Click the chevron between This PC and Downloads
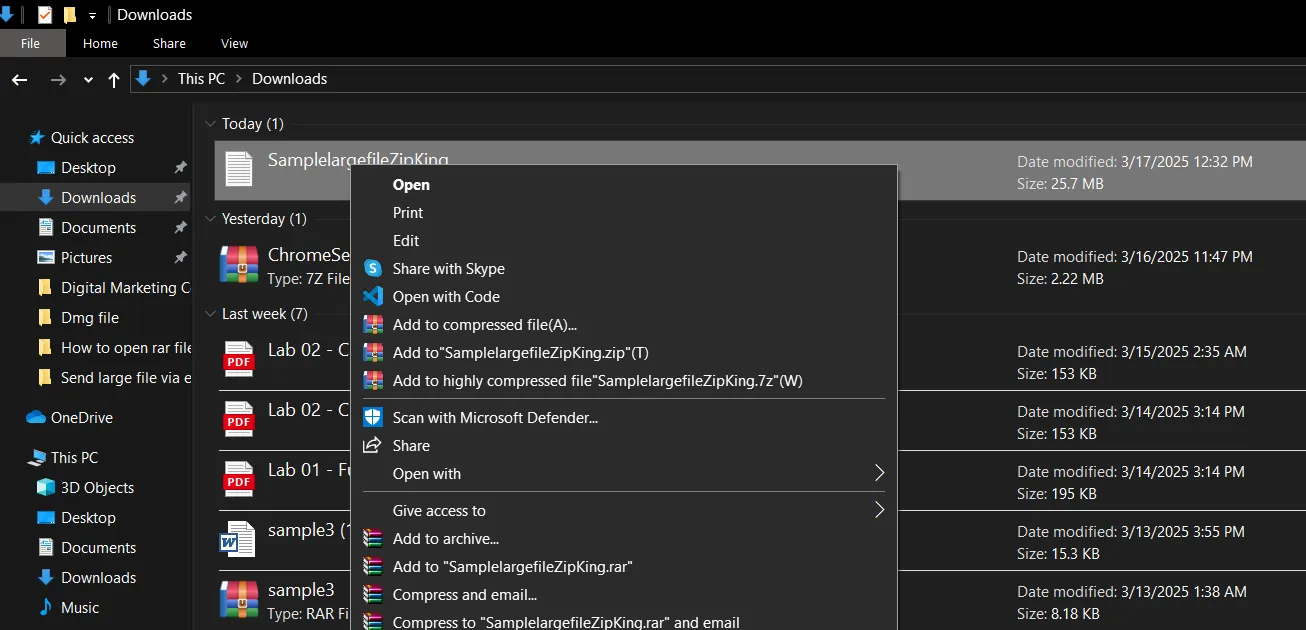Image resolution: width=1306 pixels, height=630 pixels. 238,79
